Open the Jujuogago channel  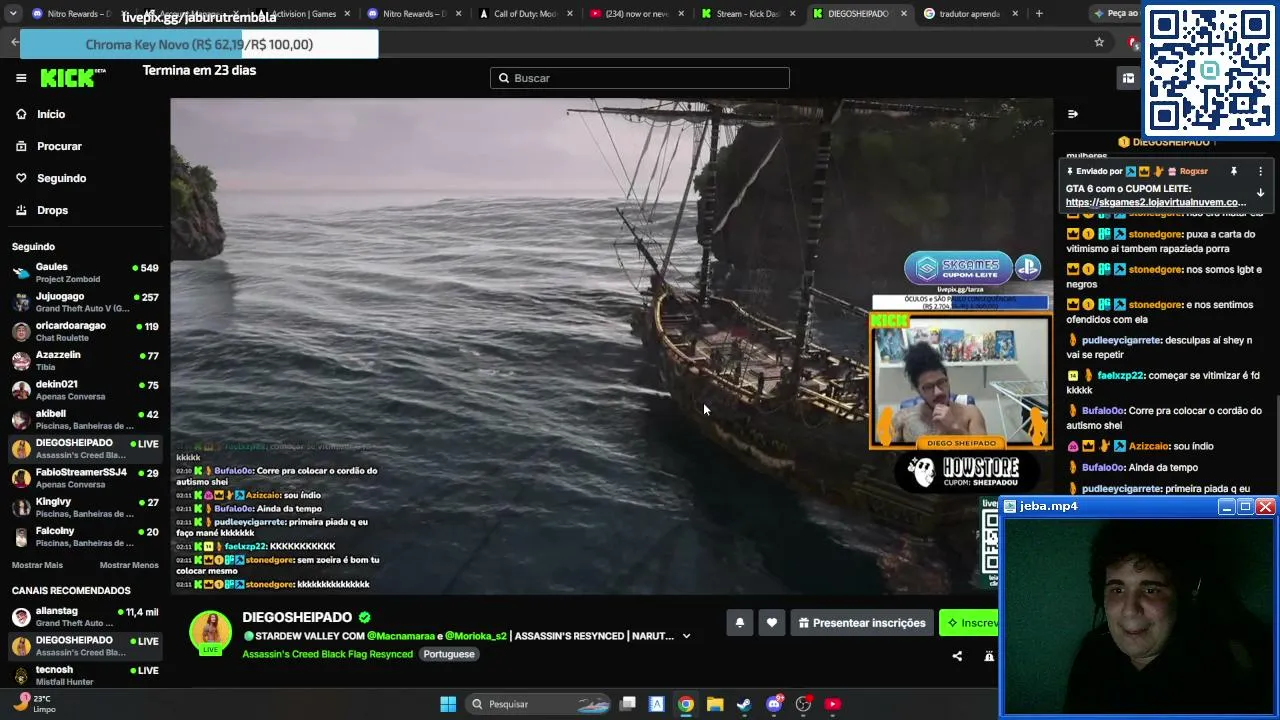85,302
